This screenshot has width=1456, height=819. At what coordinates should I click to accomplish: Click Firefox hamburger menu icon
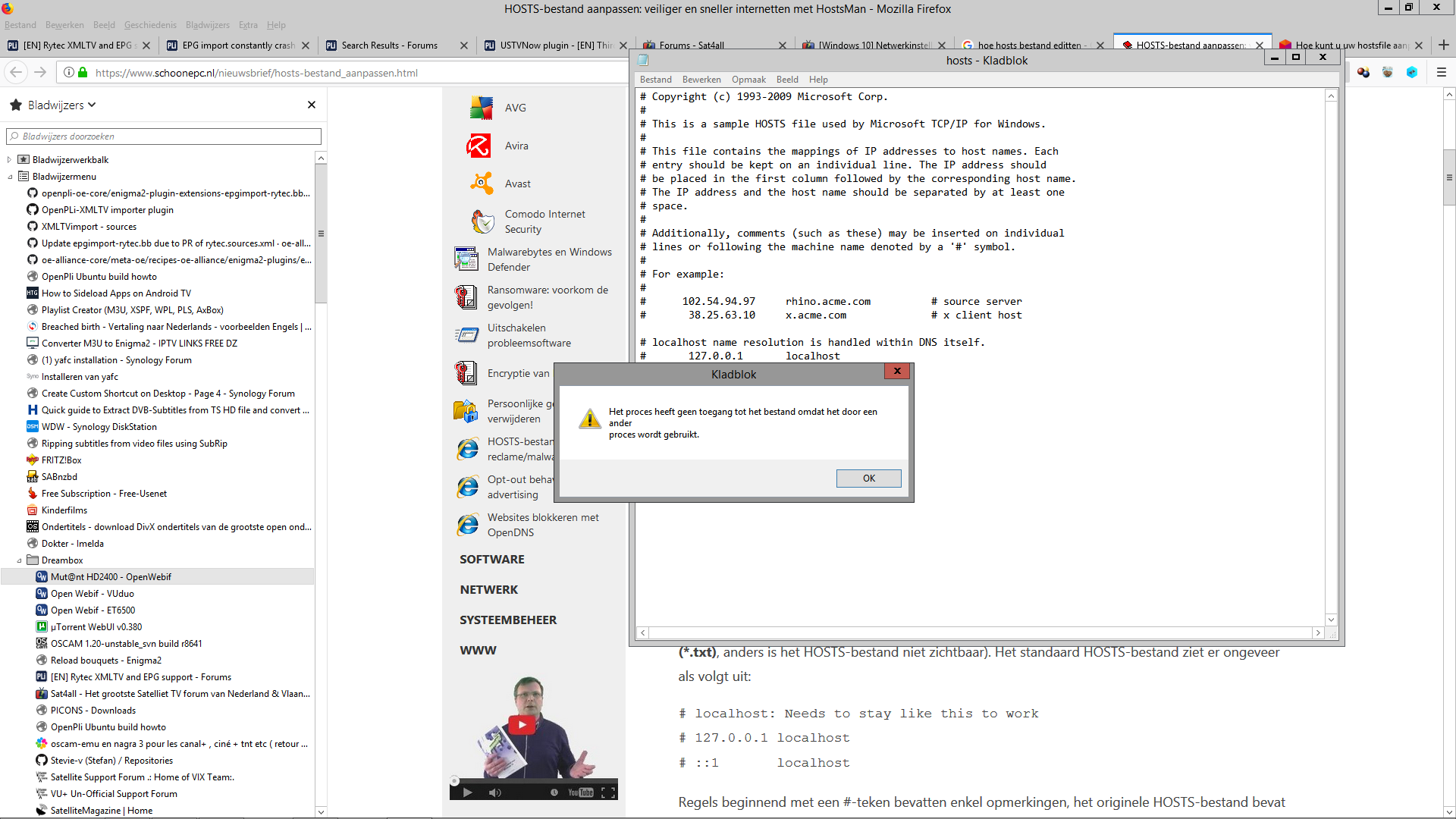(1442, 73)
